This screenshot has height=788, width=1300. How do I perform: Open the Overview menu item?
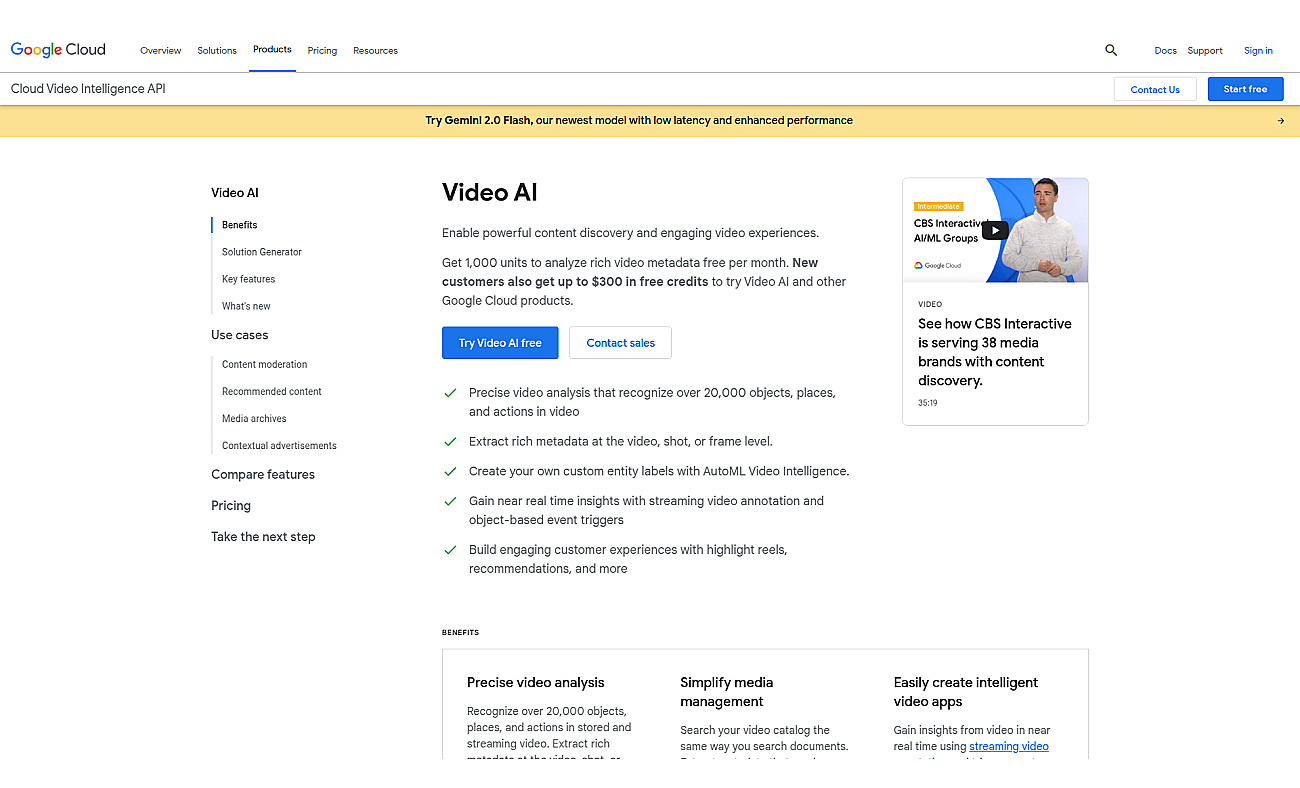(x=161, y=51)
